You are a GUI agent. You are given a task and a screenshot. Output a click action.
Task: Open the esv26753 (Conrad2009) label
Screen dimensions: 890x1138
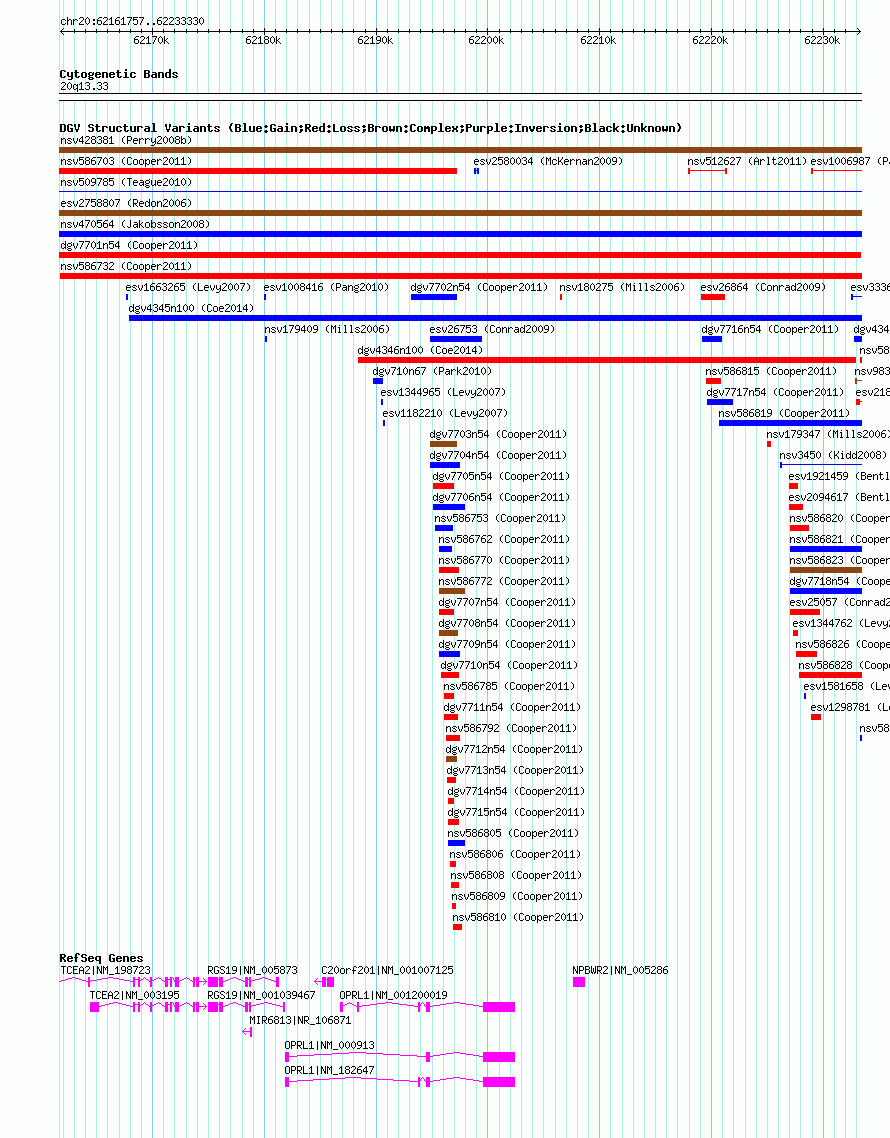(492, 329)
